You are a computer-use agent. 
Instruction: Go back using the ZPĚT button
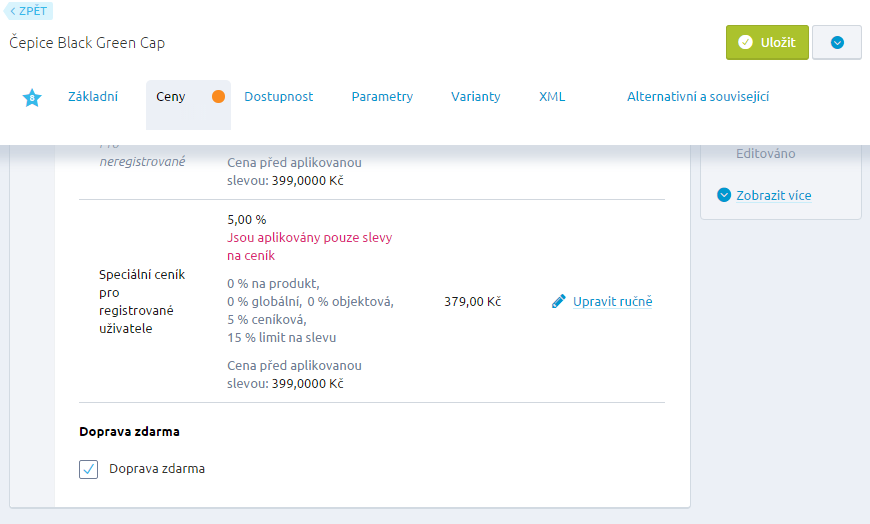[x=28, y=11]
